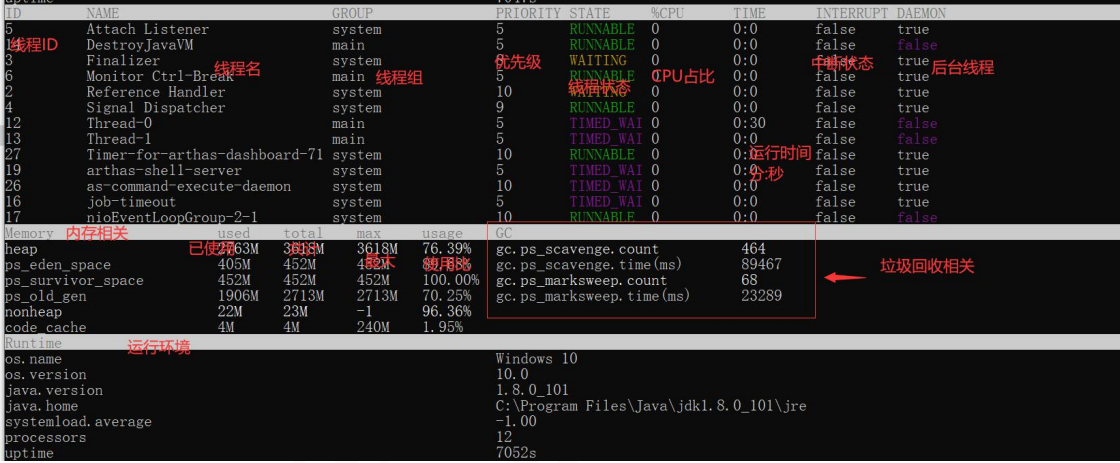This screenshot has height=463, width=1120.
Task: Click the "ps_survivor_space" memory row label
Action: (x=74, y=281)
